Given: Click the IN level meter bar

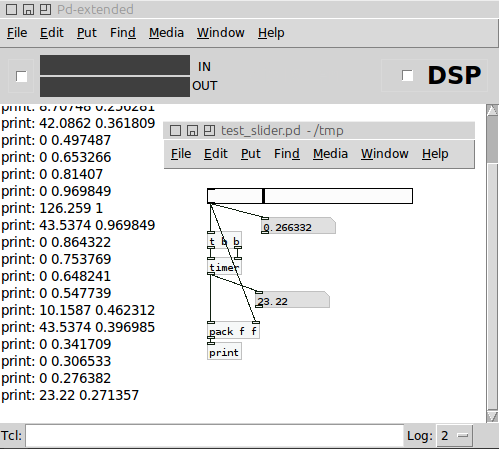Looking at the screenshot, I should (x=115, y=65).
